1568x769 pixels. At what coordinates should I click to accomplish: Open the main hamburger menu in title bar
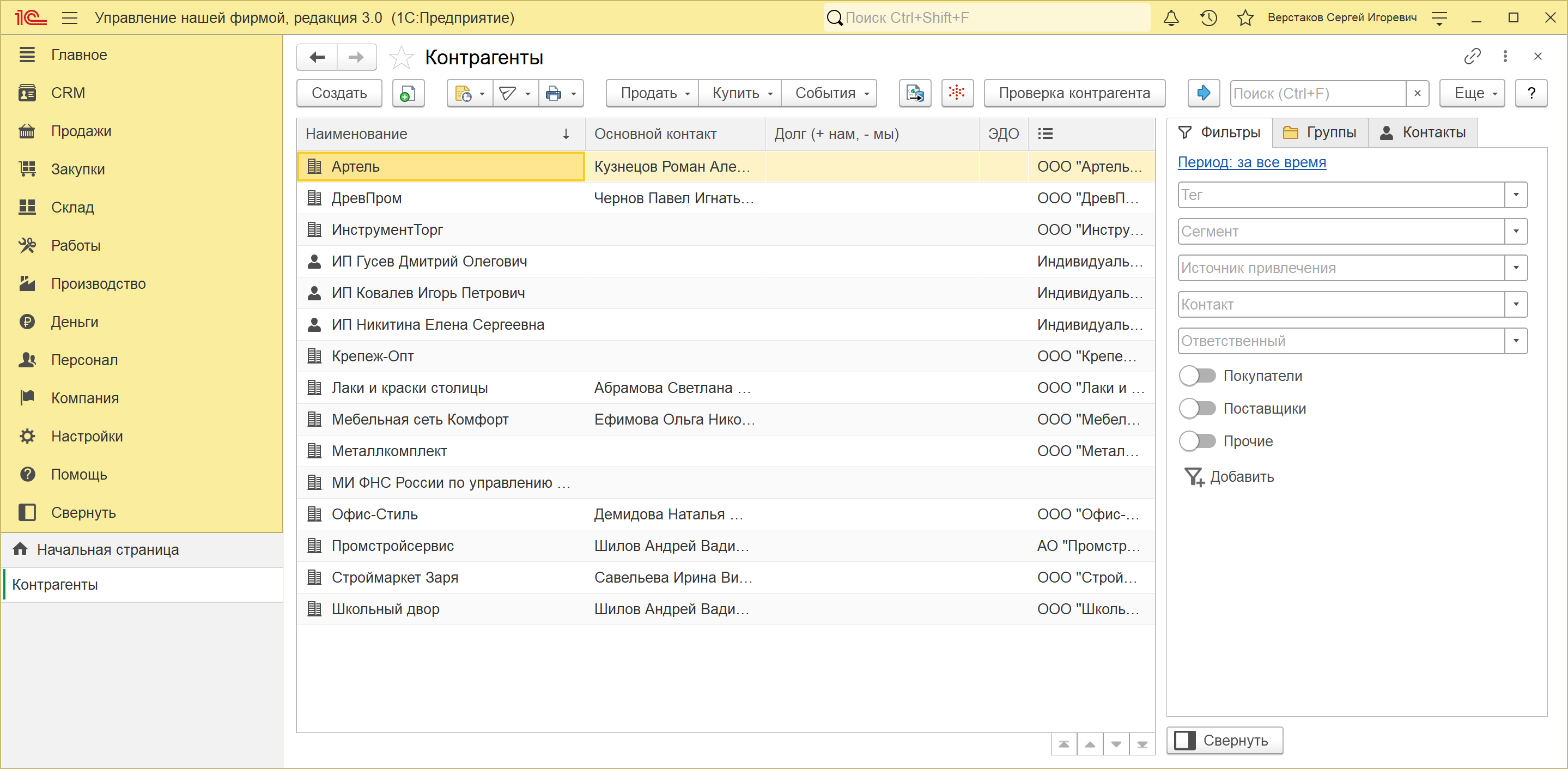(70, 17)
